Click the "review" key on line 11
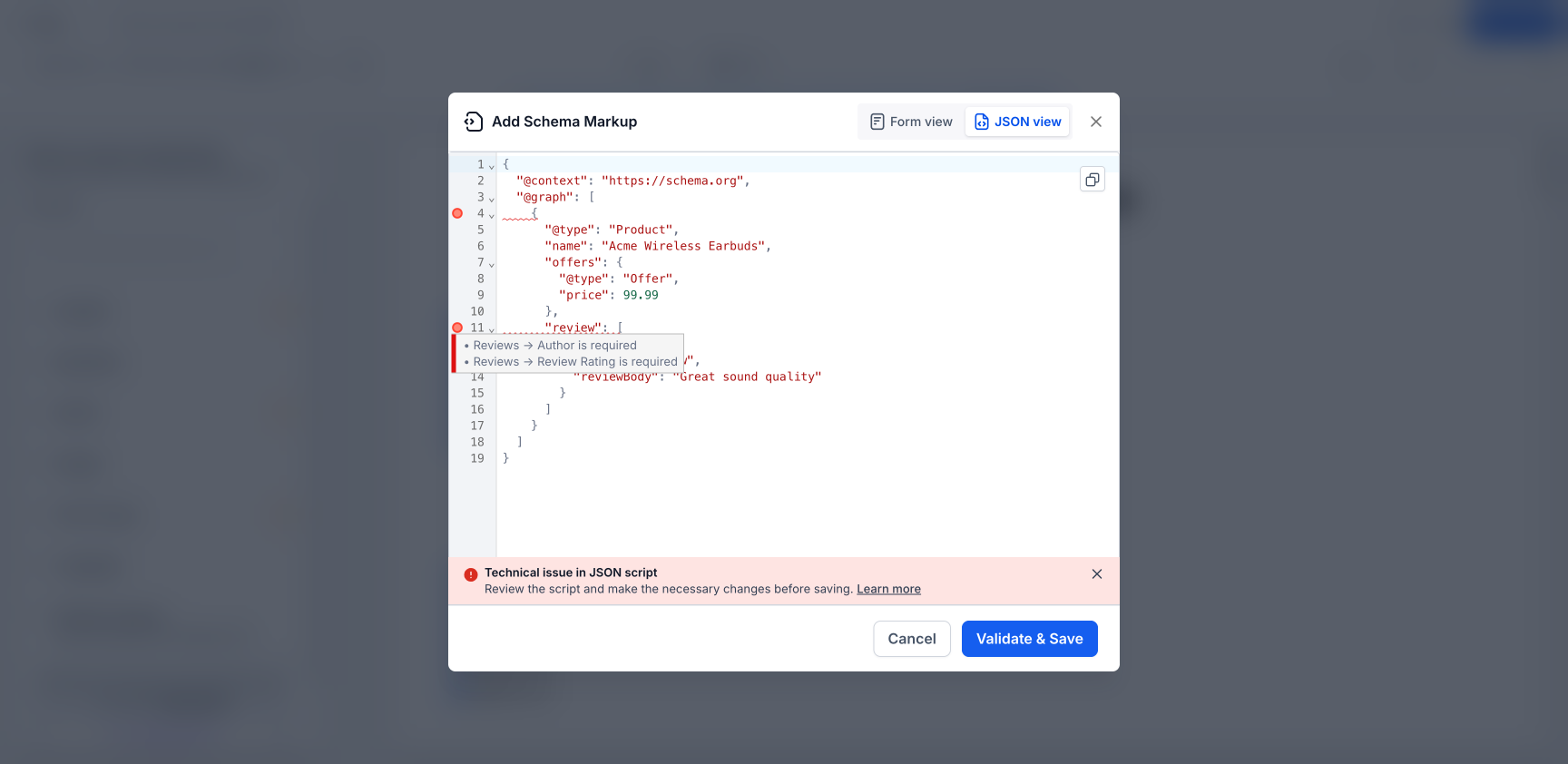This screenshot has width=1568, height=764. pos(573,328)
